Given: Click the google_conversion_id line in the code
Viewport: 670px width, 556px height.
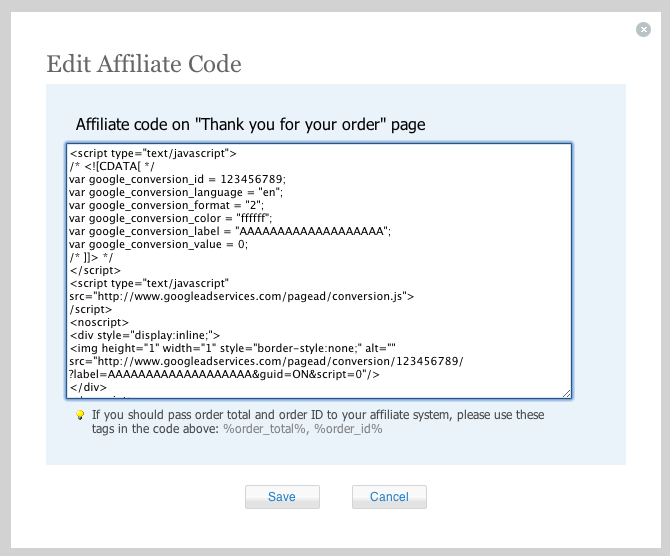Looking at the screenshot, I should click(177, 179).
